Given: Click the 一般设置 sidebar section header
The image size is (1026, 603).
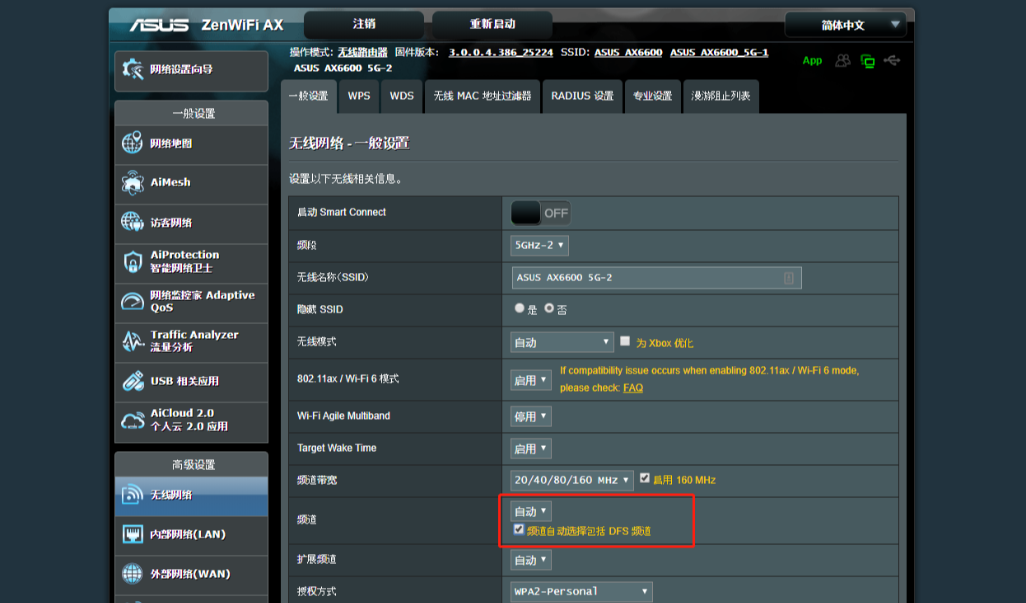Looking at the screenshot, I should pyautogui.click(x=192, y=113).
